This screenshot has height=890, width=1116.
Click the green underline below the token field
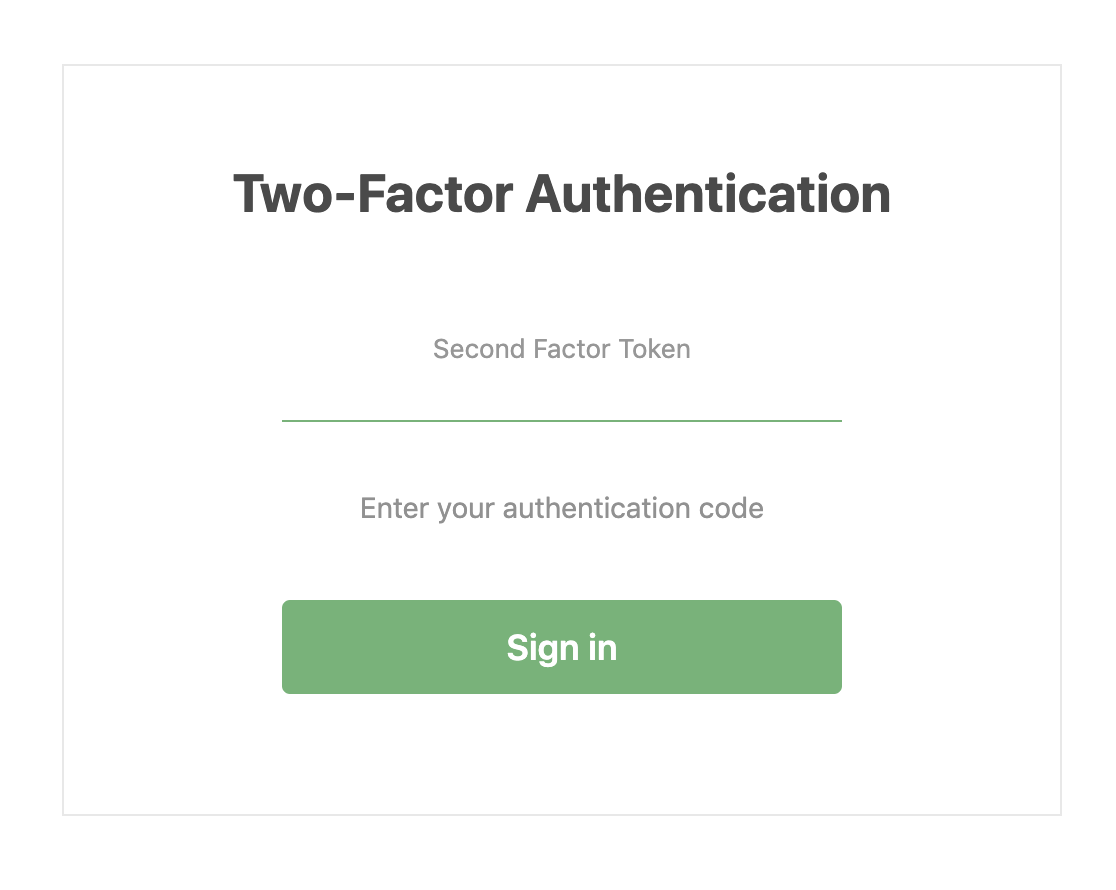pos(561,422)
